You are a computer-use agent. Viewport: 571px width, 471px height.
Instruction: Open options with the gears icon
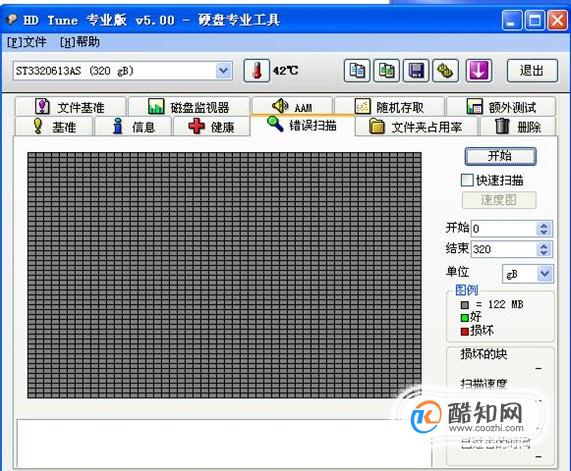(445, 70)
